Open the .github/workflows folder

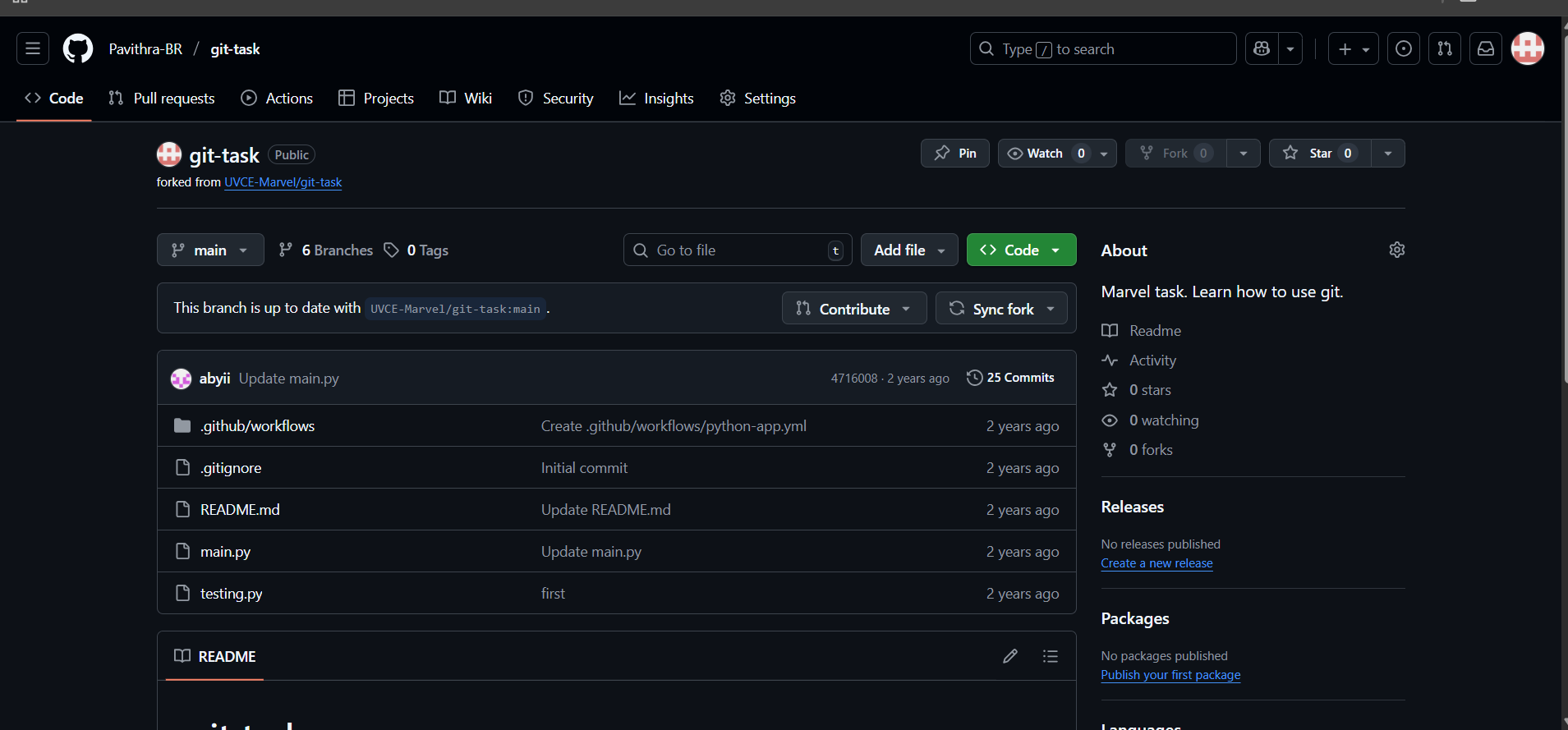[257, 426]
